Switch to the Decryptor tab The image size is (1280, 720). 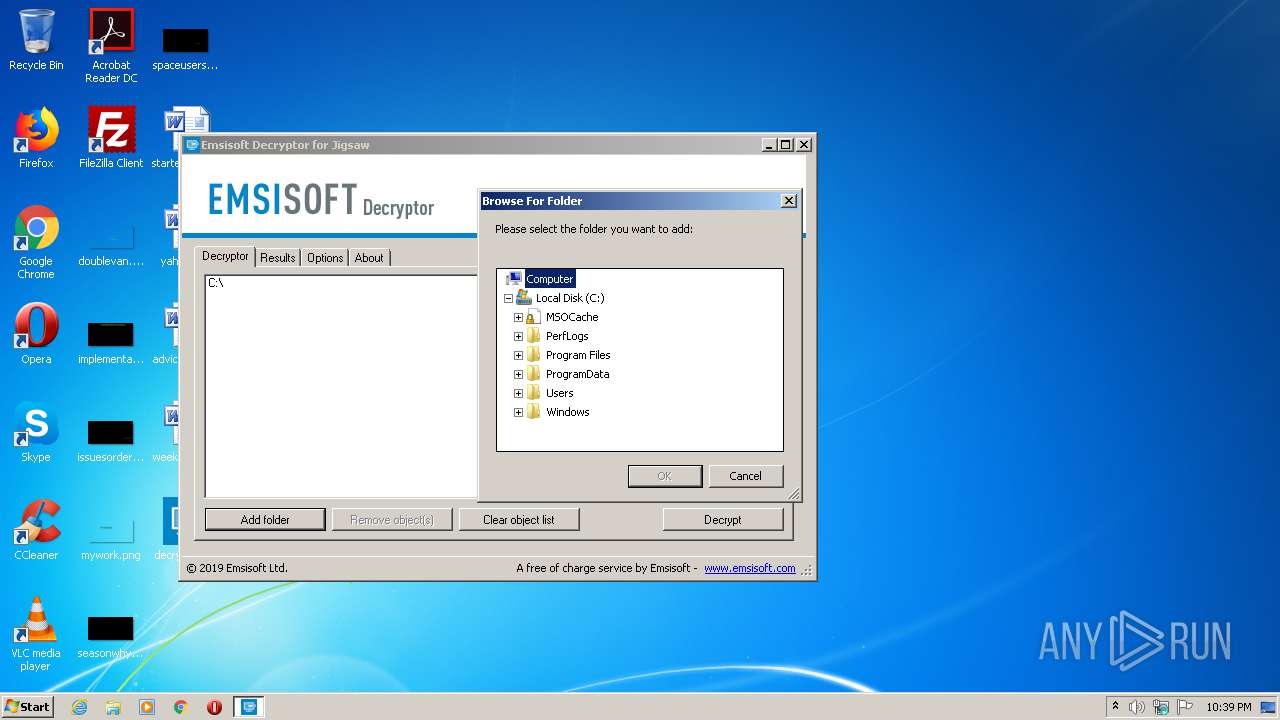coord(225,256)
